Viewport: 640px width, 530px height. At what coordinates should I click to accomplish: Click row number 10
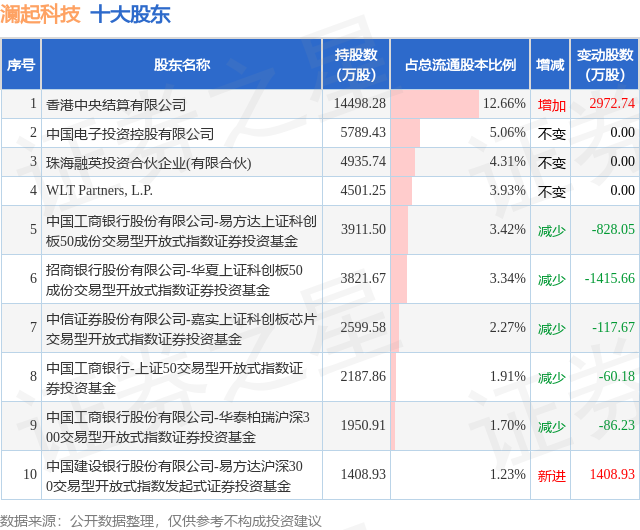pos(30,474)
